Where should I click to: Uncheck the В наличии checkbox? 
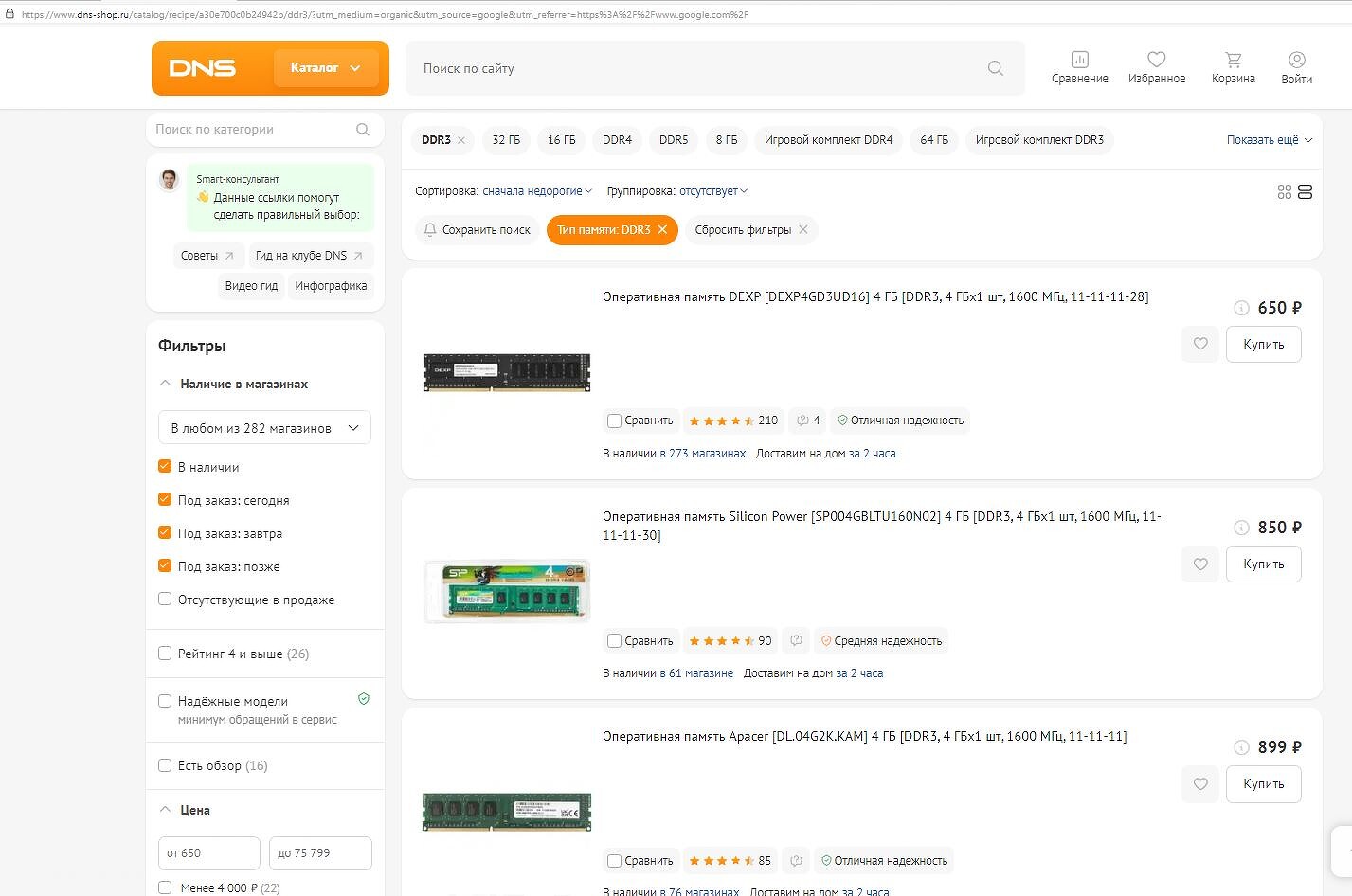coord(165,467)
